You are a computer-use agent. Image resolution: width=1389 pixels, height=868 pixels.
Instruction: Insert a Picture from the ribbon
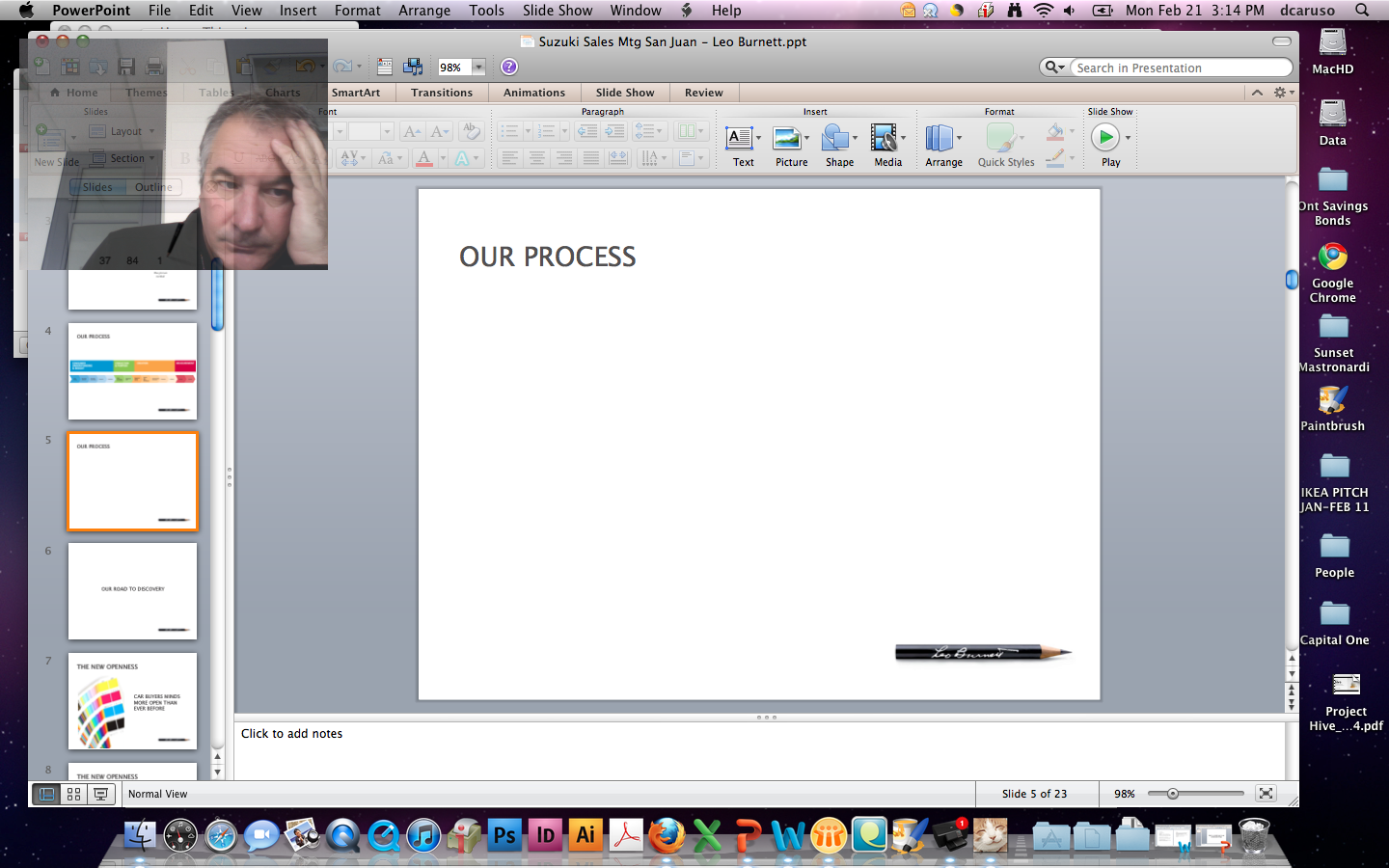(788, 138)
